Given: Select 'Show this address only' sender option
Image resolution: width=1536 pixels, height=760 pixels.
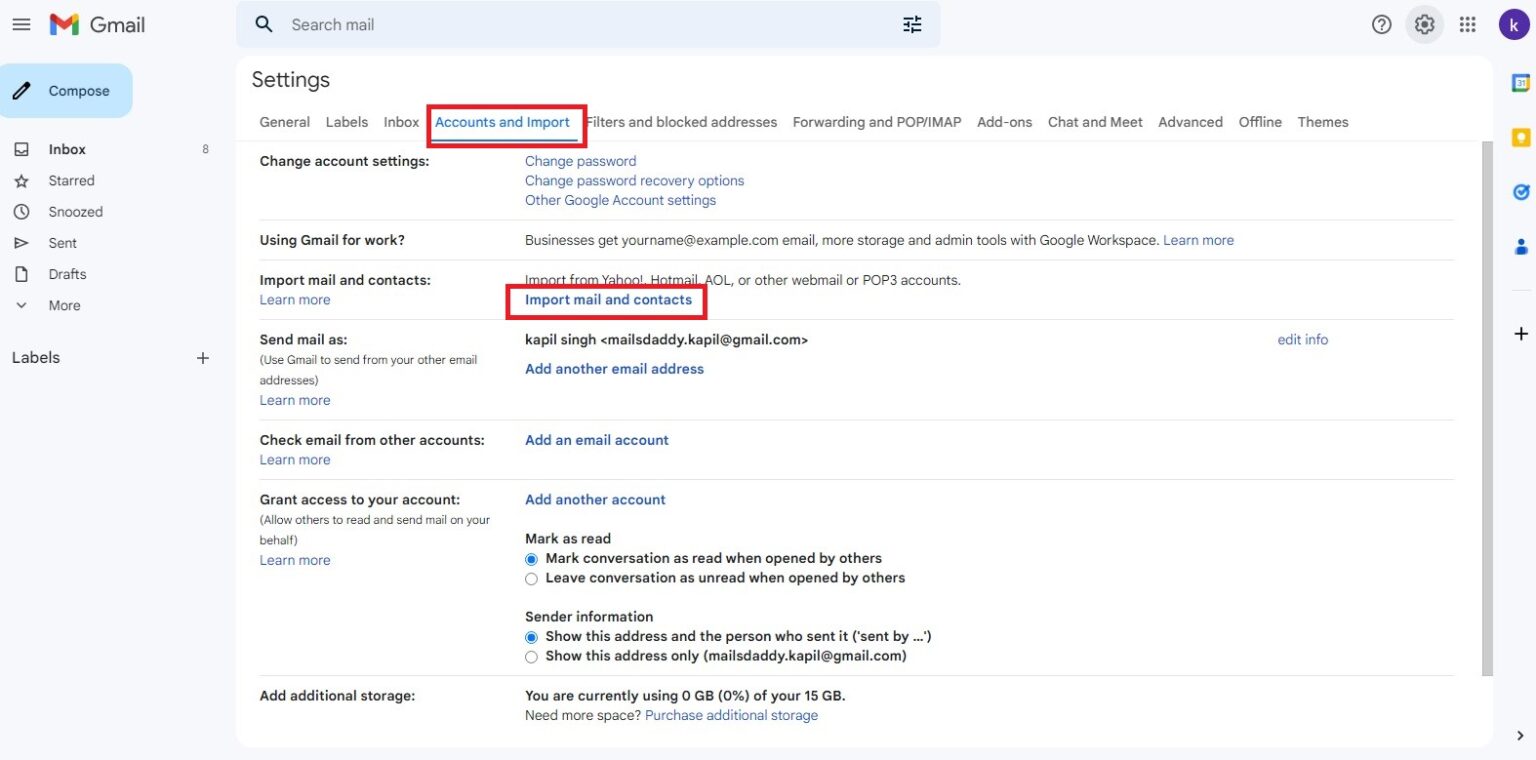Looking at the screenshot, I should click(531, 657).
